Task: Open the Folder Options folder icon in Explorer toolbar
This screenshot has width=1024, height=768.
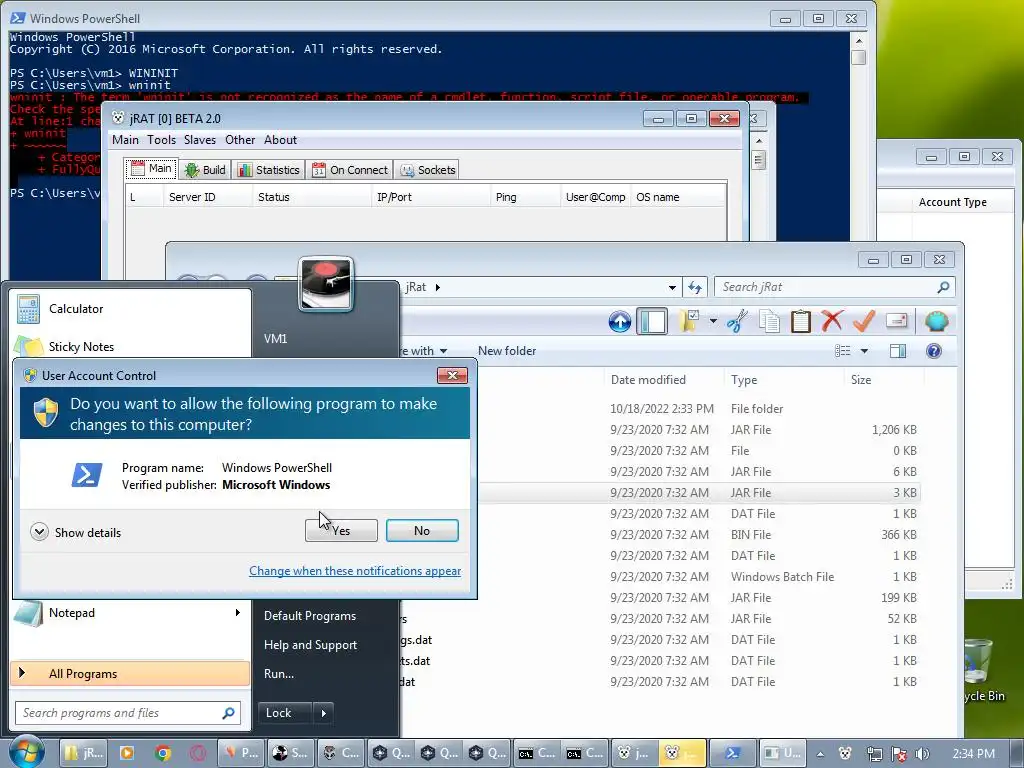Action: click(689, 321)
